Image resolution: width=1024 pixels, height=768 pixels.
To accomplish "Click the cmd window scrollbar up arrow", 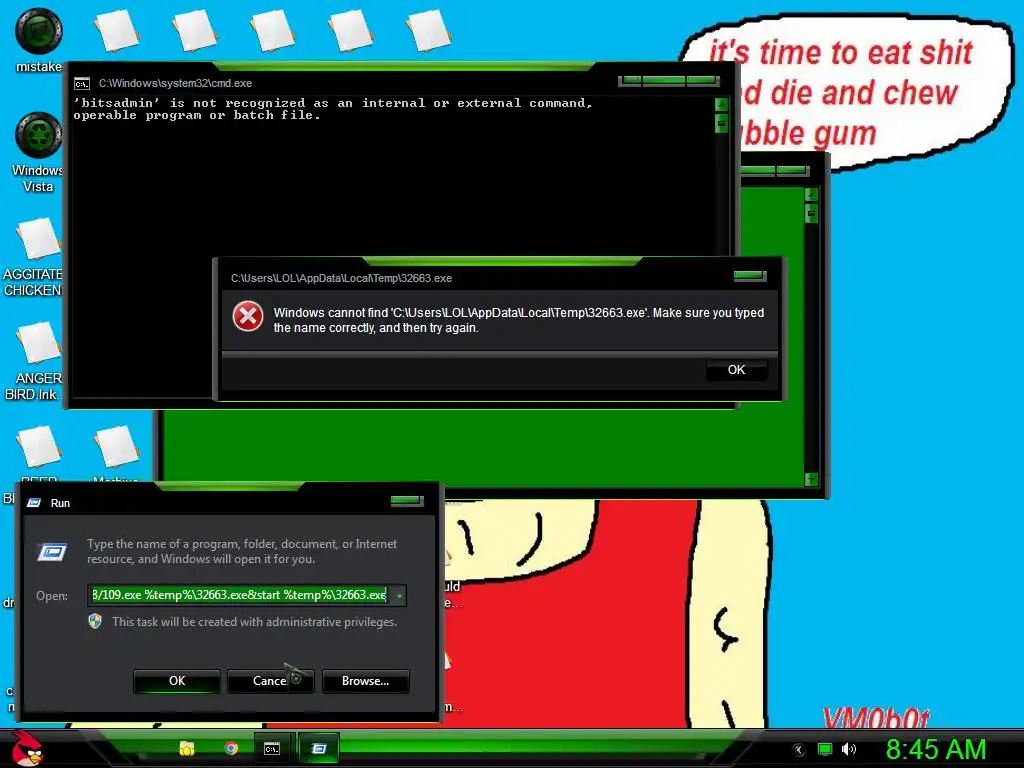I will pyautogui.click(x=722, y=104).
